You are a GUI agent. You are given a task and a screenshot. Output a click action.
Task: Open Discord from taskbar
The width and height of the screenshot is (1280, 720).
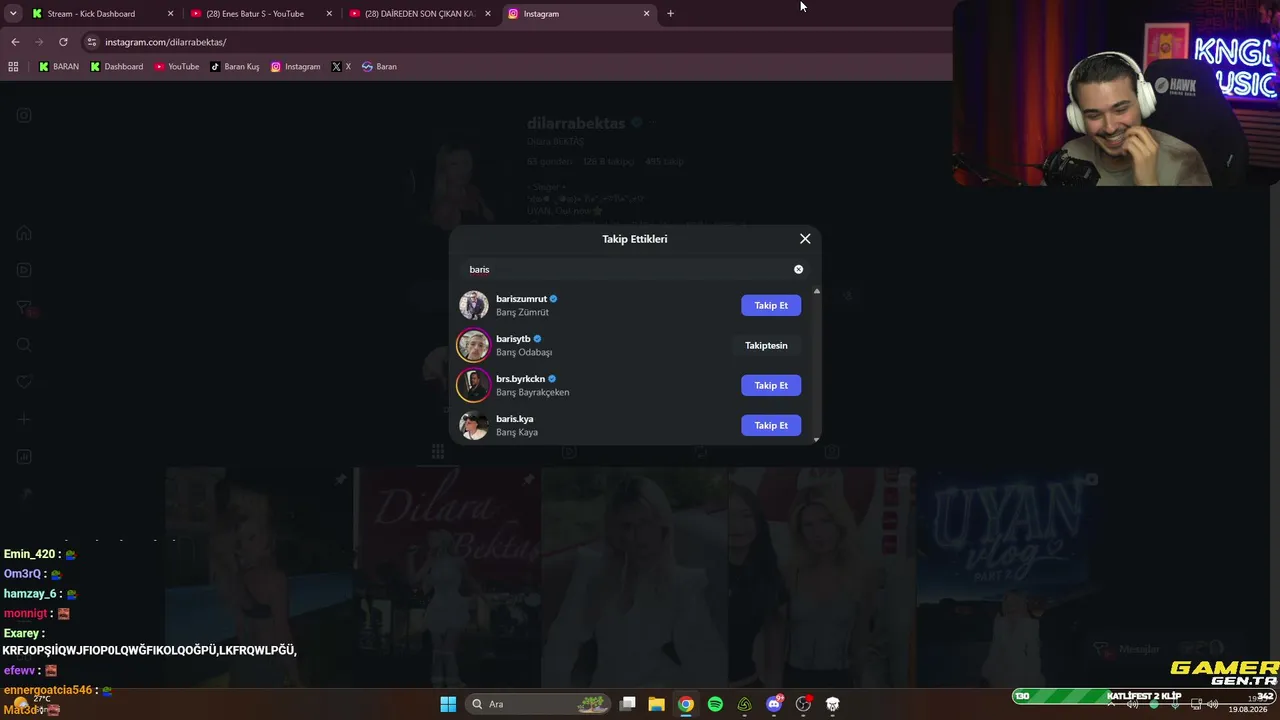(774, 704)
